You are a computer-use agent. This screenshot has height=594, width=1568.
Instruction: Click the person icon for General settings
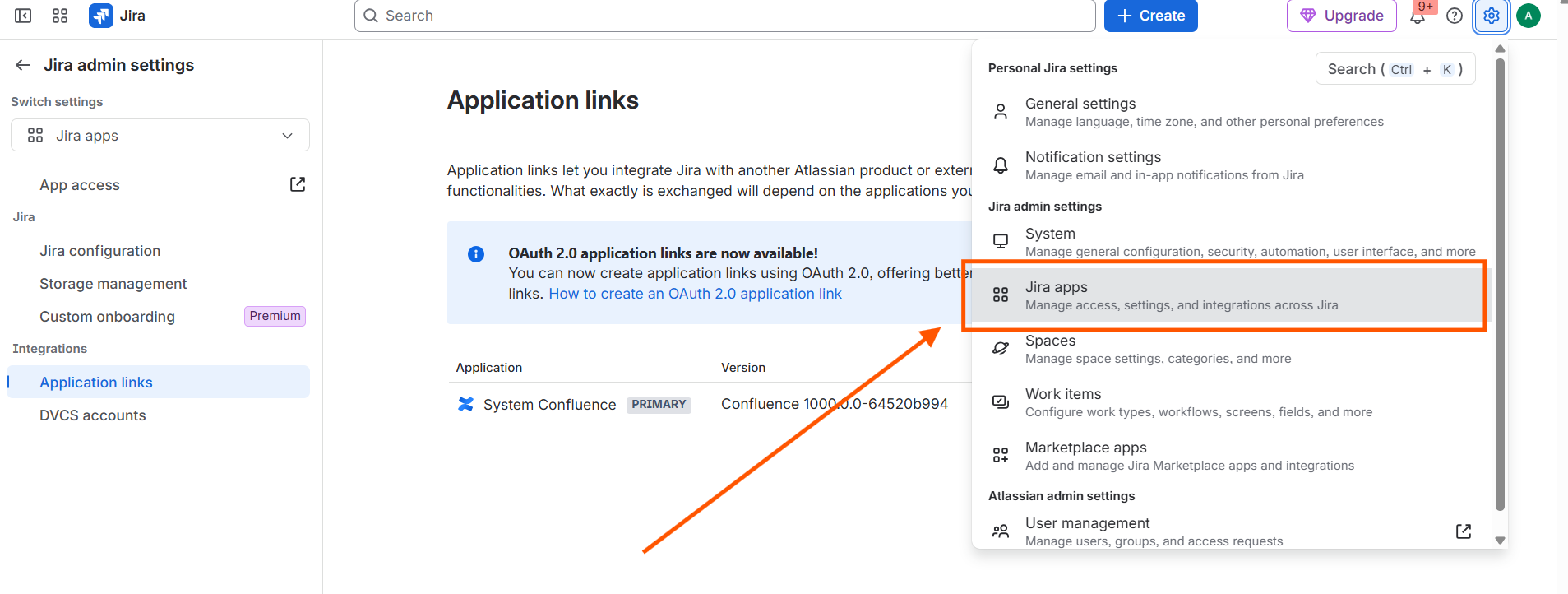point(1001,112)
